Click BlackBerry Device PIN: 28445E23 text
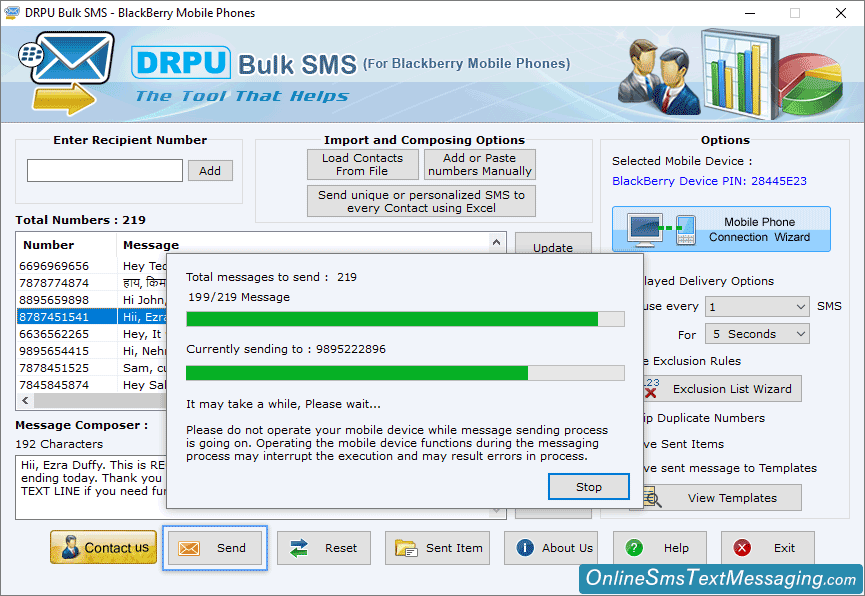Image resolution: width=865 pixels, height=596 pixels. pos(709,181)
